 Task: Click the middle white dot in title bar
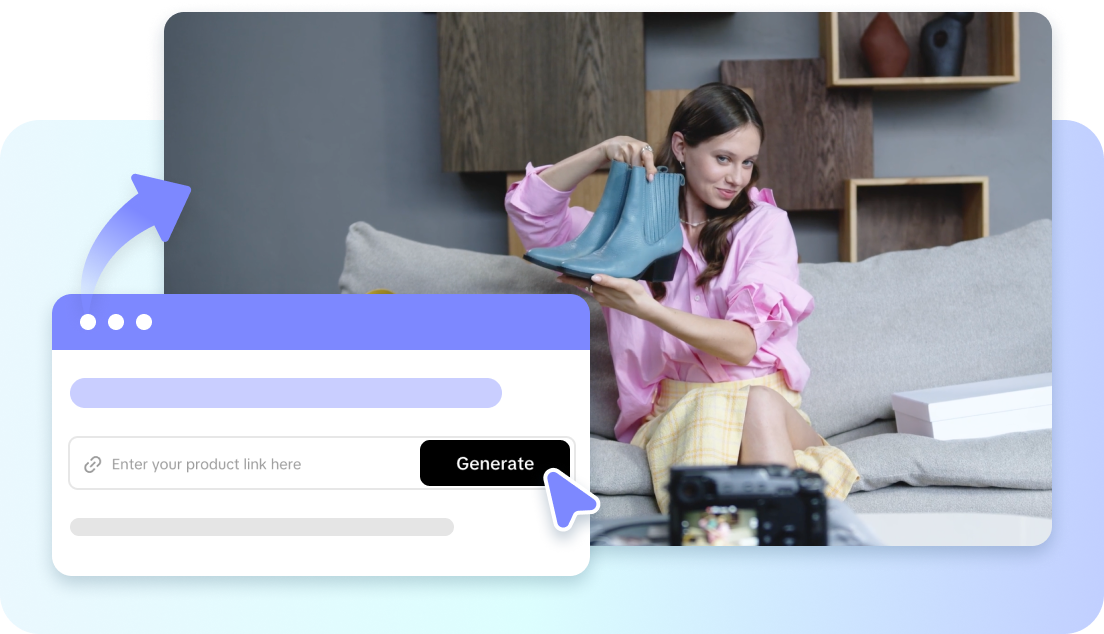116,322
